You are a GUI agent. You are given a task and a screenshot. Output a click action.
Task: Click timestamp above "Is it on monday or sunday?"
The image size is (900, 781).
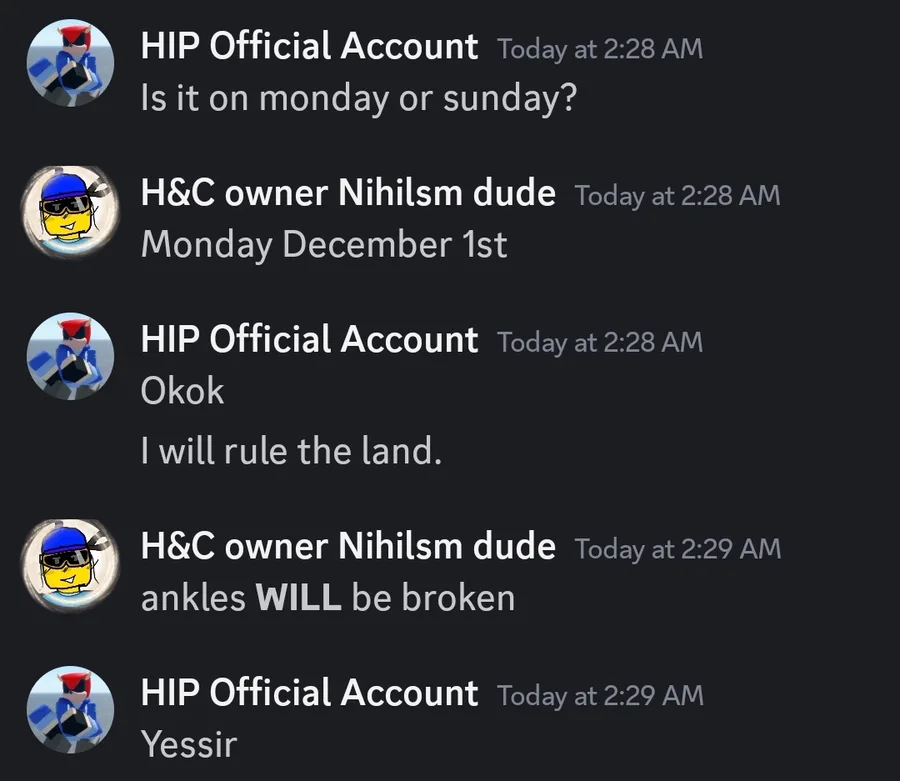tap(600, 48)
